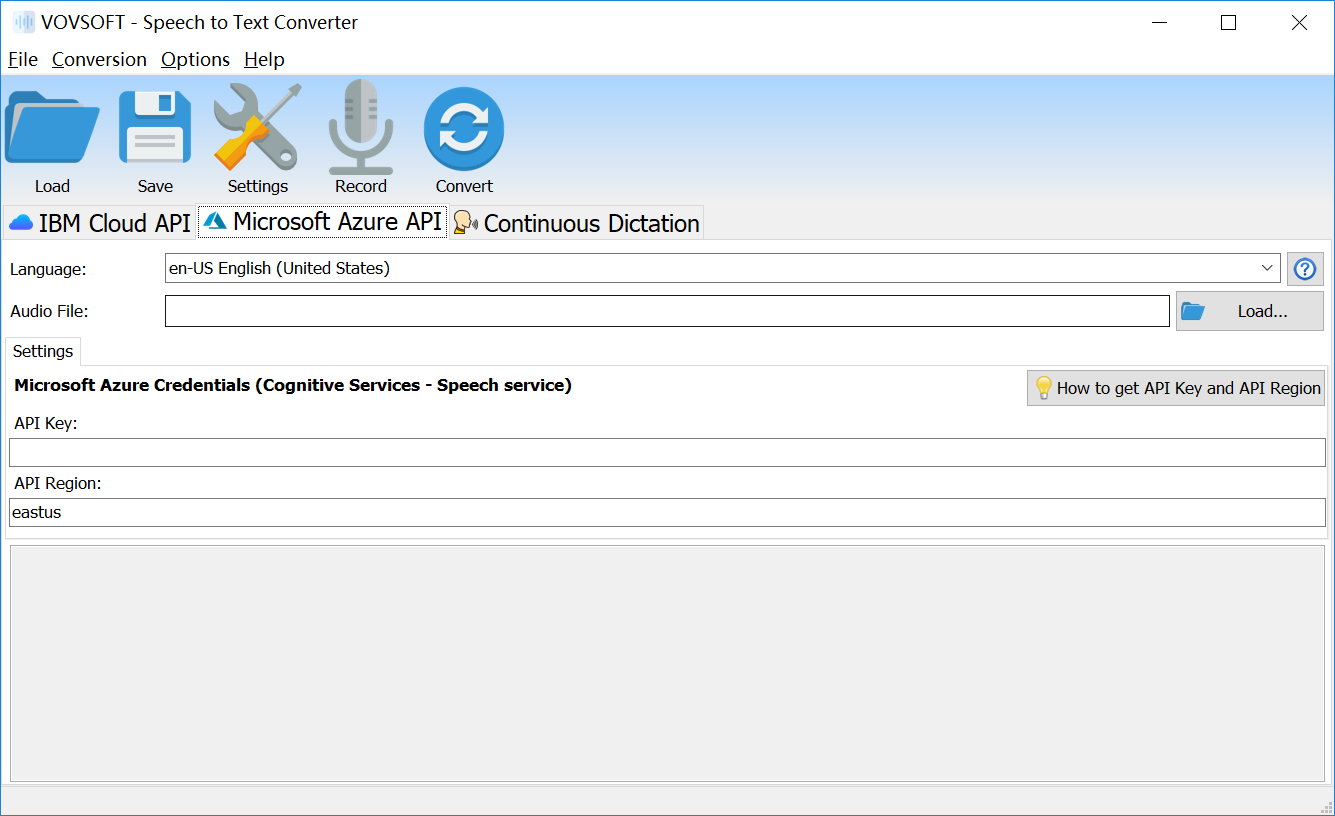The height and width of the screenshot is (816, 1335).
Task: Click the Save floppy disk icon
Action: click(x=155, y=128)
